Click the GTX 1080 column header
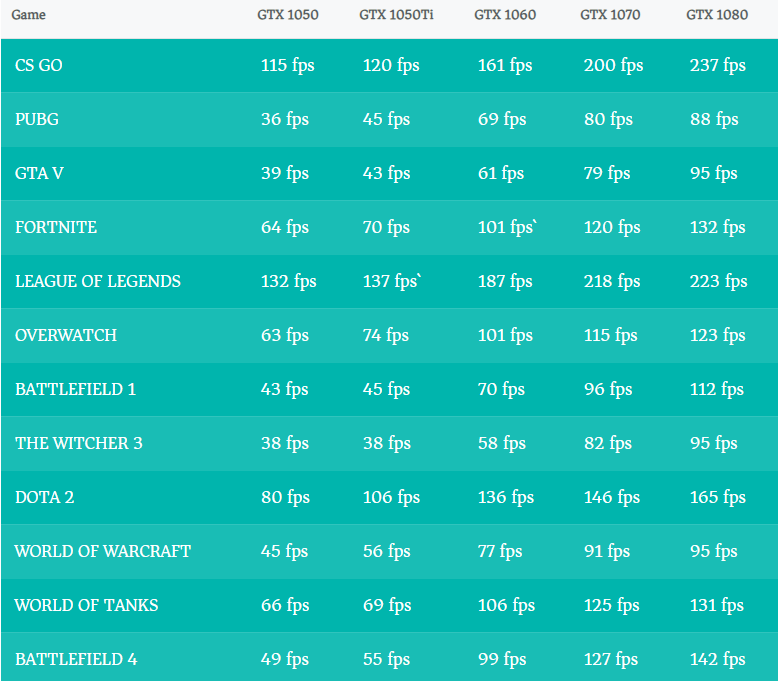Viewport: 778px width, 681px height. 717,15
